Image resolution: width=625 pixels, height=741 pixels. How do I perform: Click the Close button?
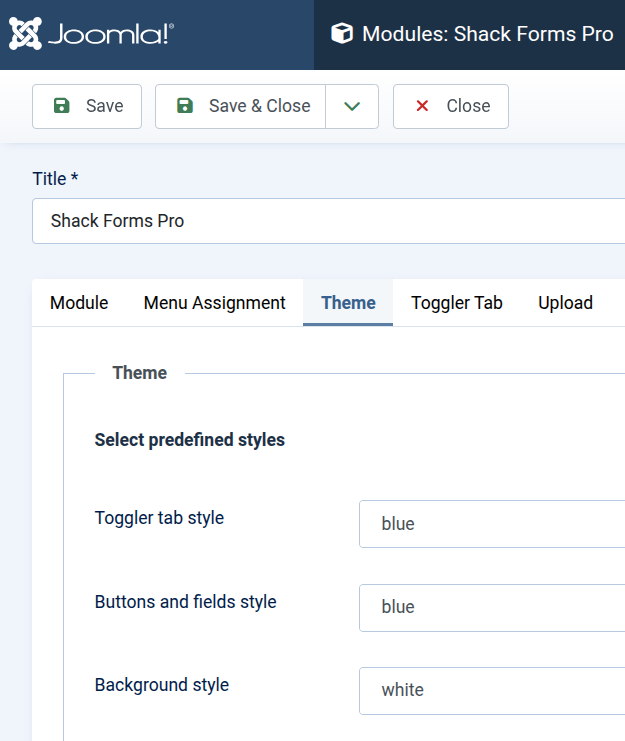pos(451,106)
